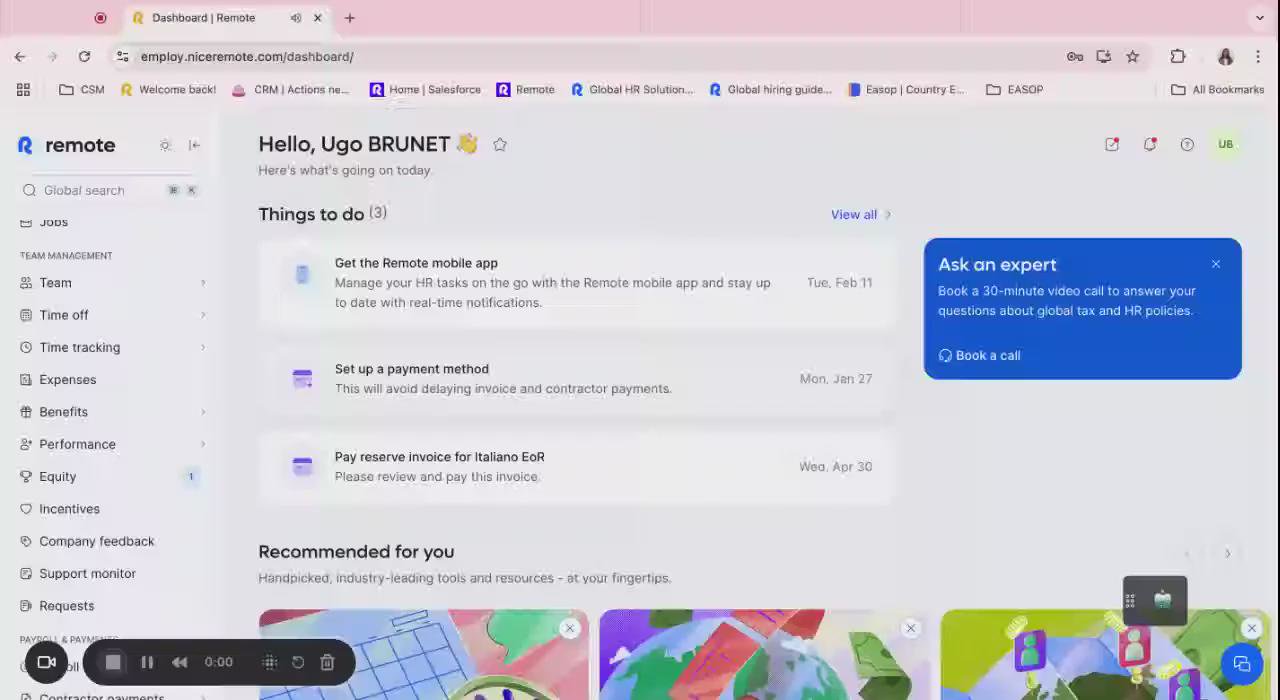Screen dimensions: 1280x700
Task: Mute the Dashboard tab audio
Action: click(296, 18)
